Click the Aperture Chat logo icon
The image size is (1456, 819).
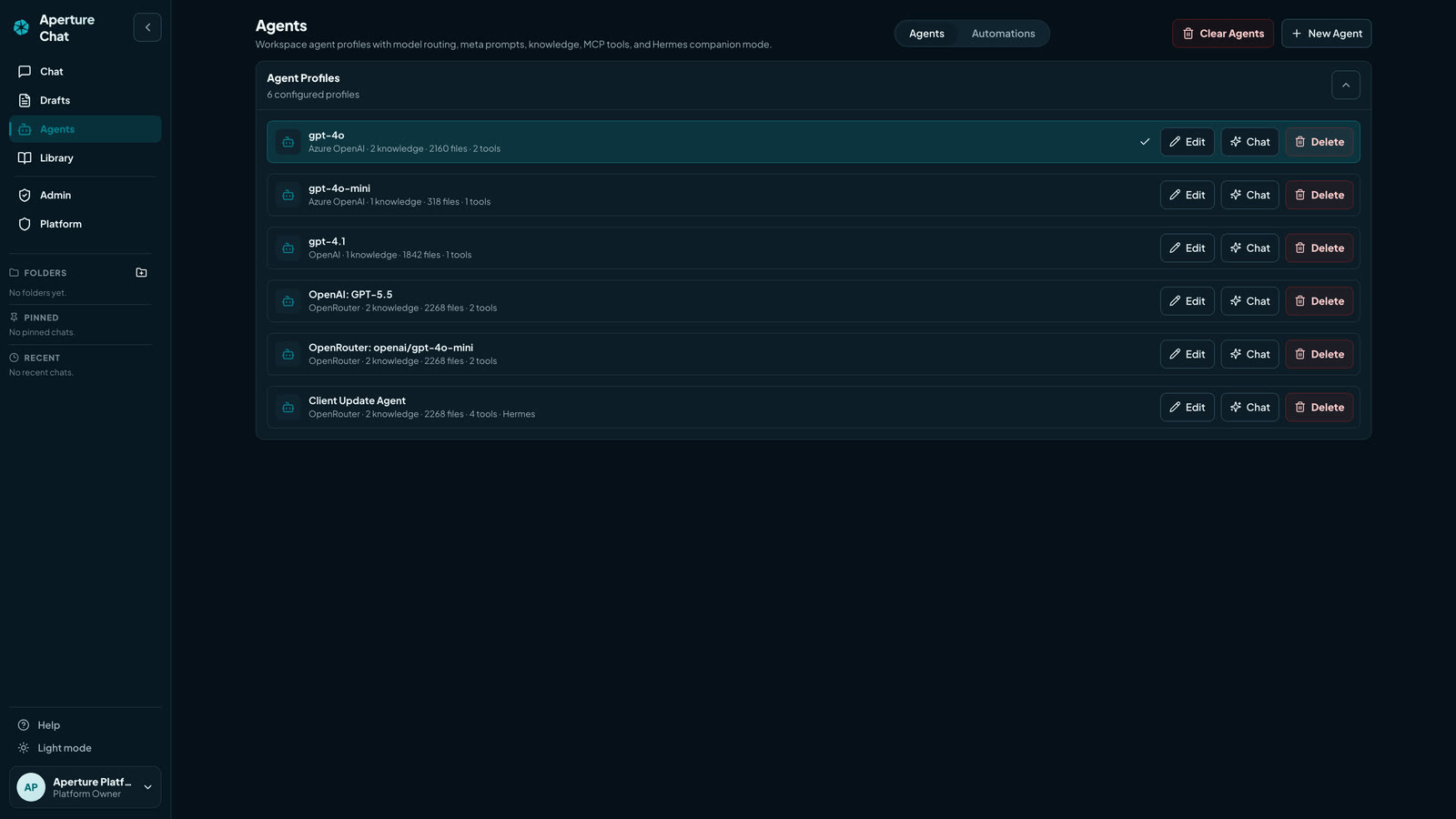click(21, 27)
